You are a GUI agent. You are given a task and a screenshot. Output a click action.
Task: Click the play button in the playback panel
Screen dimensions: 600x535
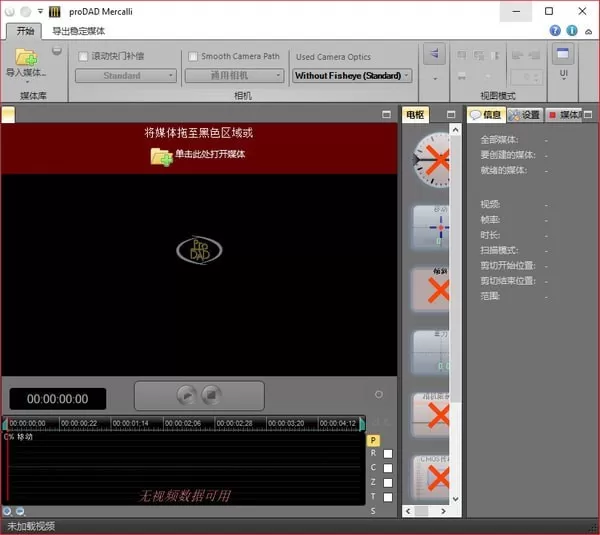(x=187, y=395)
